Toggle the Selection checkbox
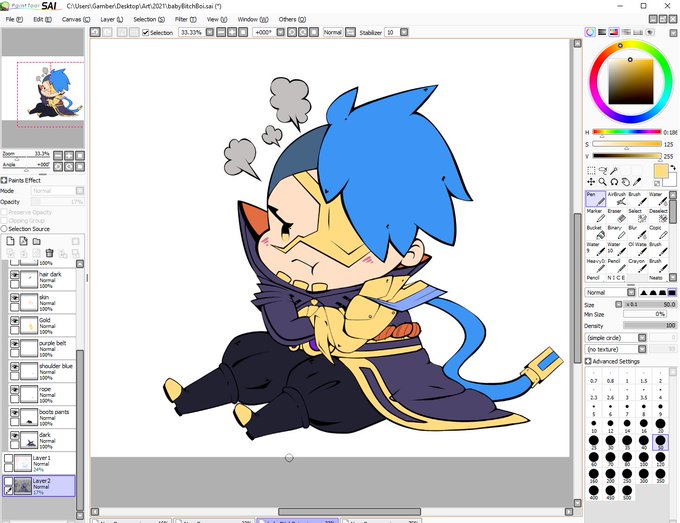This screenshot has height=523, width=680. tap(146, 33)
